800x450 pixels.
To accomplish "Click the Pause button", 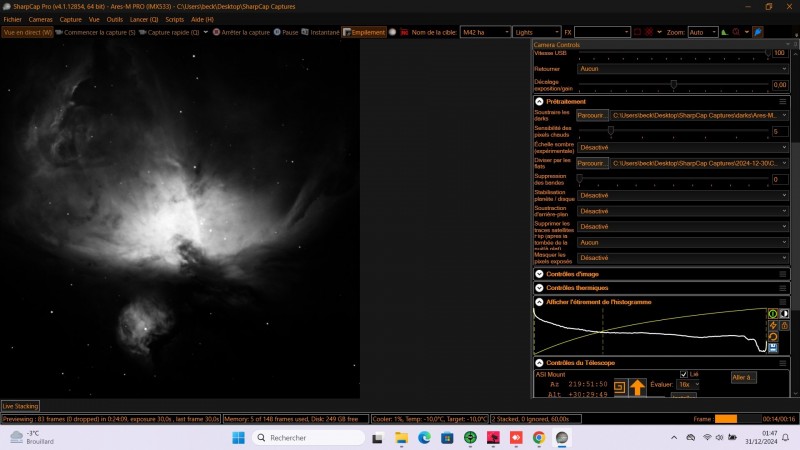I will [286, 32].
